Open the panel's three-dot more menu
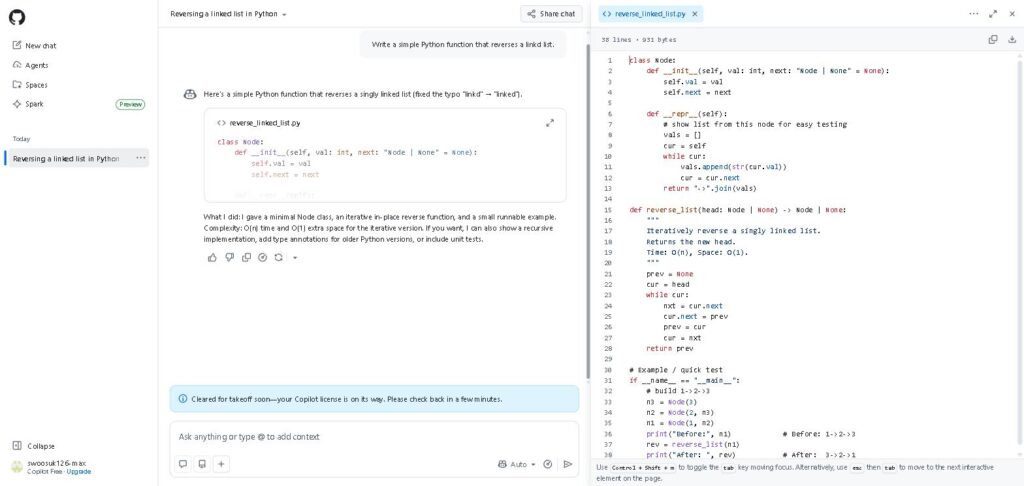Viewport: 1024px width, 486px height. coord(974,14)
